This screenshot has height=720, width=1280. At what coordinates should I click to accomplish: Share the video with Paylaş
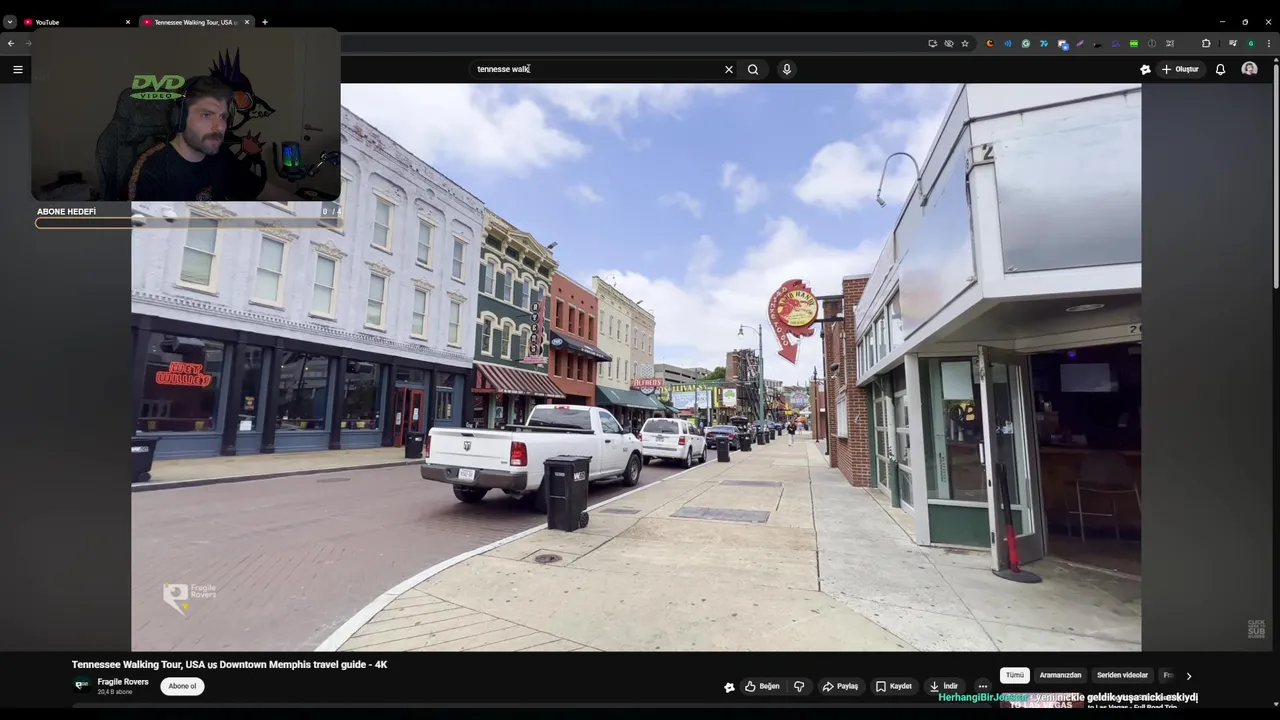(x=840, y=686)
